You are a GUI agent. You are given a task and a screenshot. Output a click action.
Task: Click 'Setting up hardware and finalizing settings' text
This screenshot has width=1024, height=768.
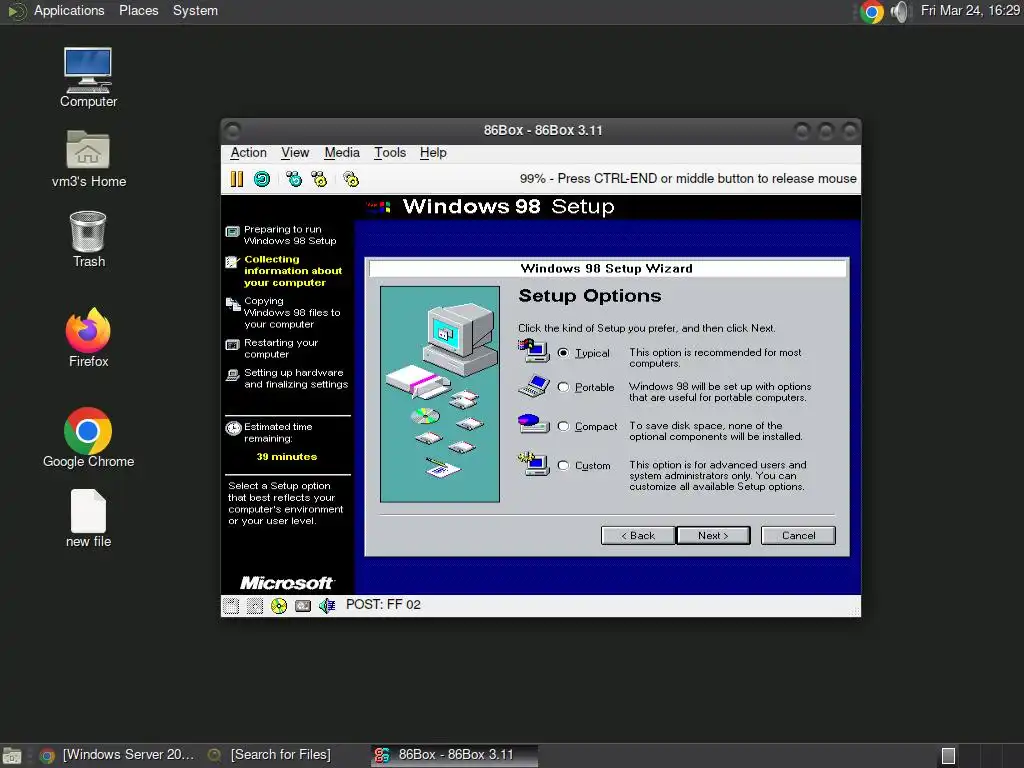pos(296,379)
